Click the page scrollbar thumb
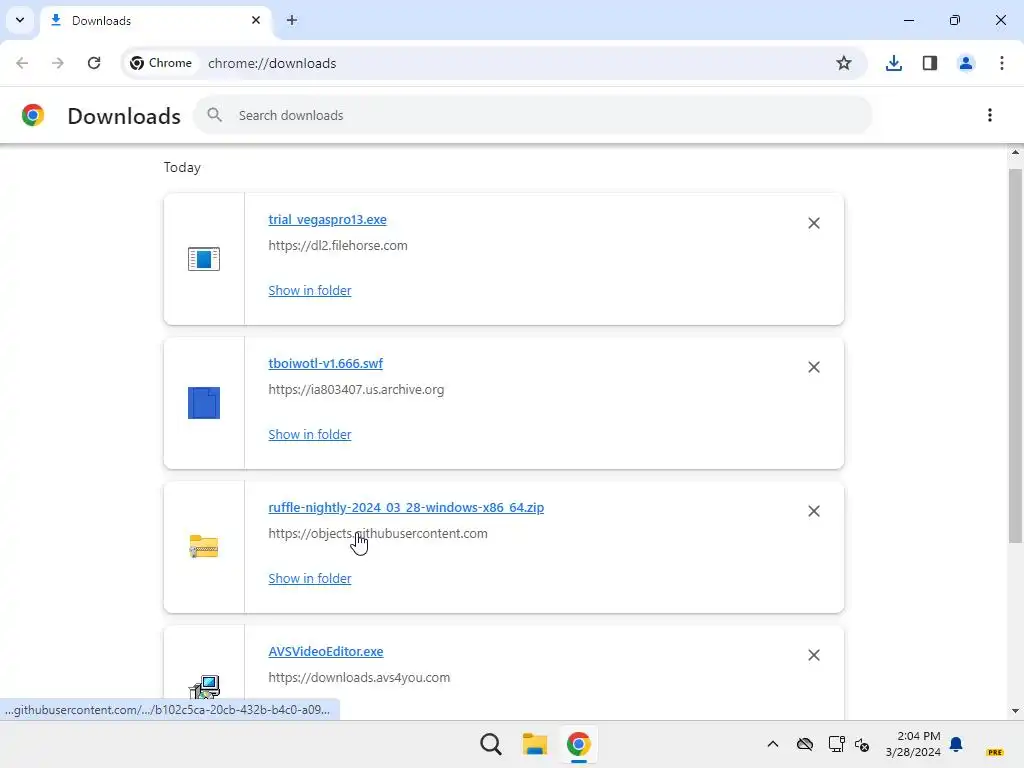 point(1015,356)
